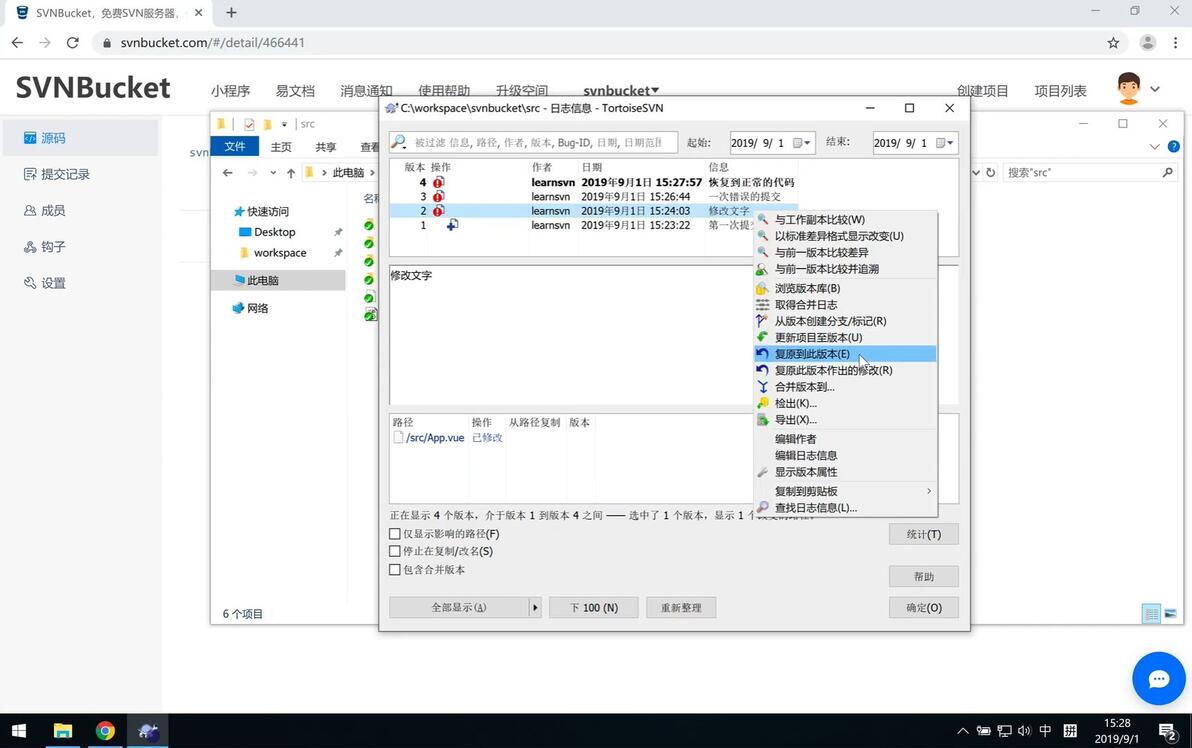The image size is (1192, 748).
Task: Click the filter magnifier icon in log dialog
Action: point(398,141)
